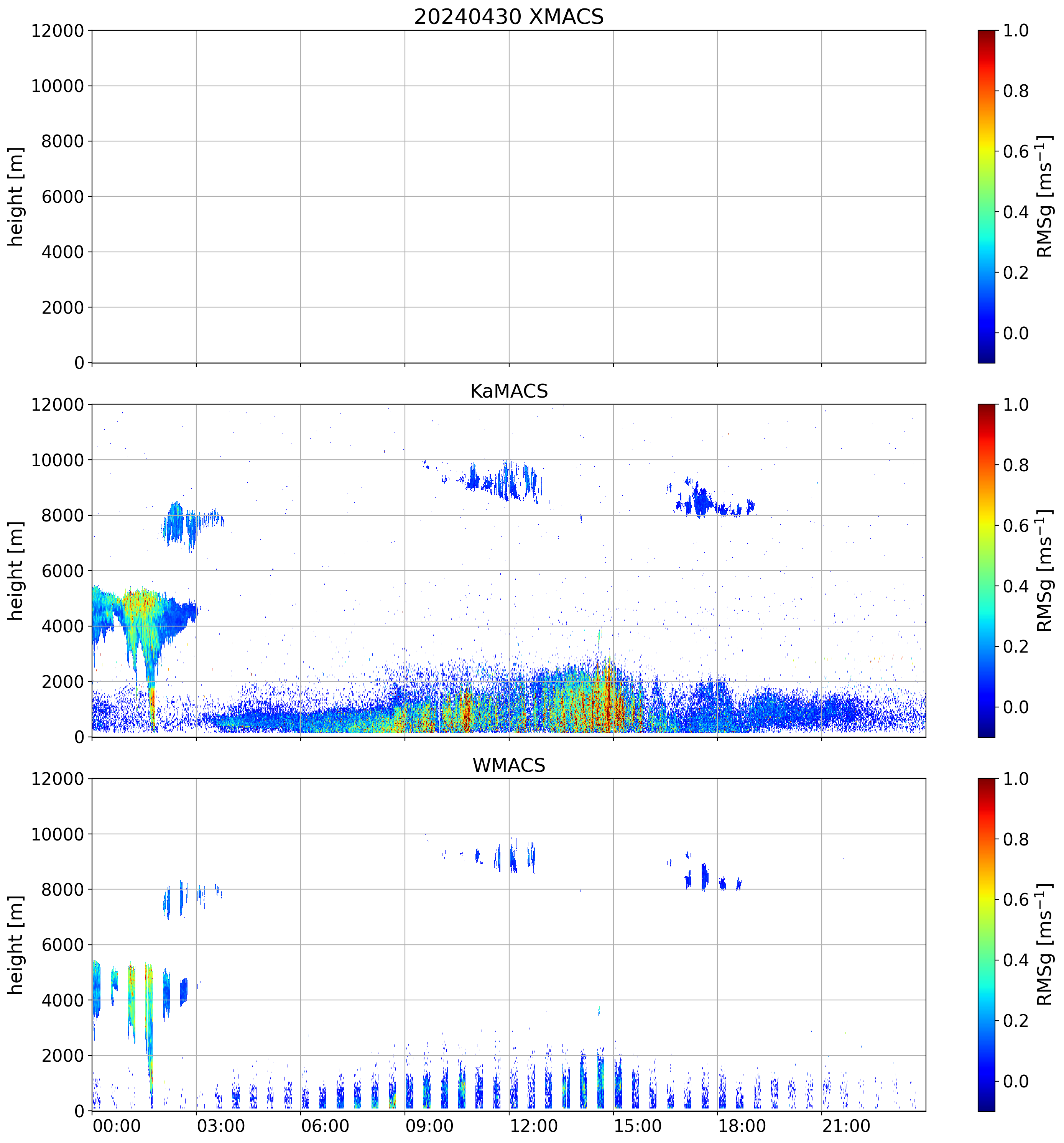This screenshot has height=1143, width=1064.
Task: Click the WMACS panel height [m] label
Action: (x=16, y=945)
